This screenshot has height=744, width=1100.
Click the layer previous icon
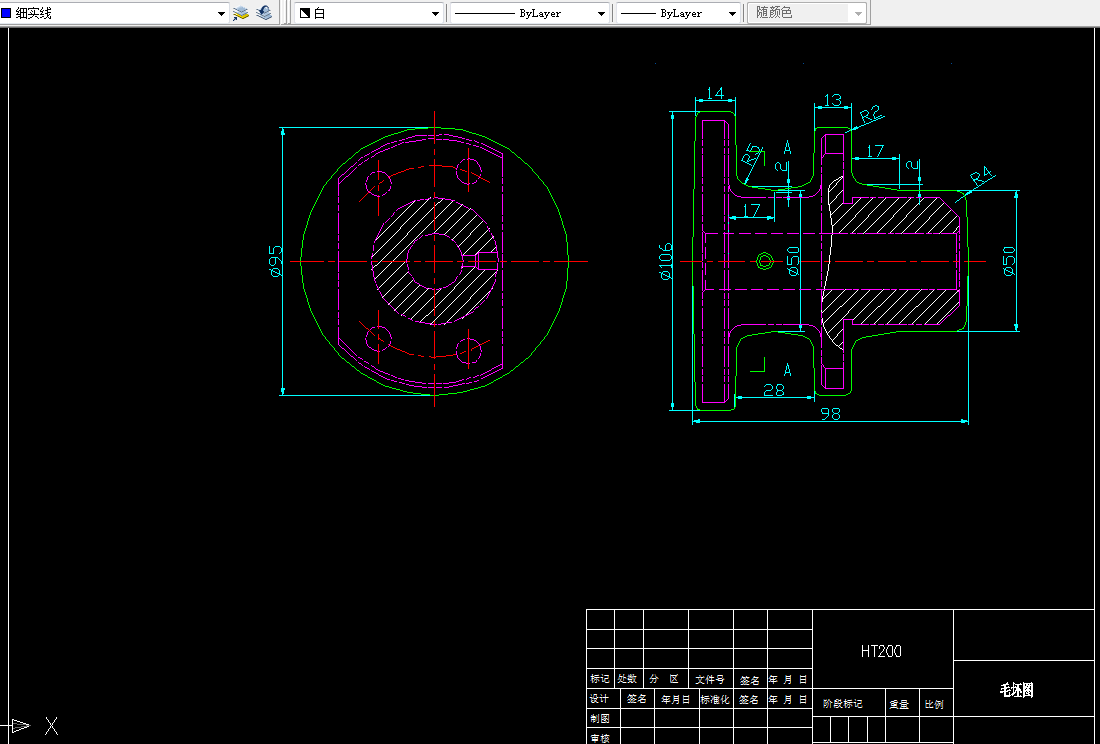tap(264, 13)
